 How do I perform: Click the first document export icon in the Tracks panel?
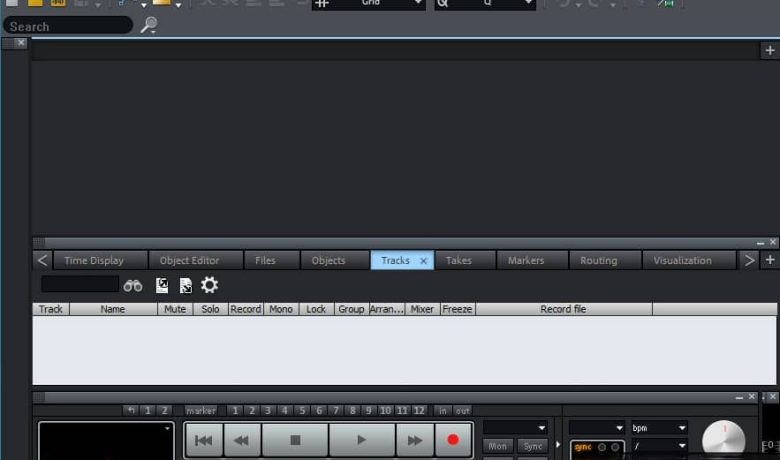(x=162, y=285)
